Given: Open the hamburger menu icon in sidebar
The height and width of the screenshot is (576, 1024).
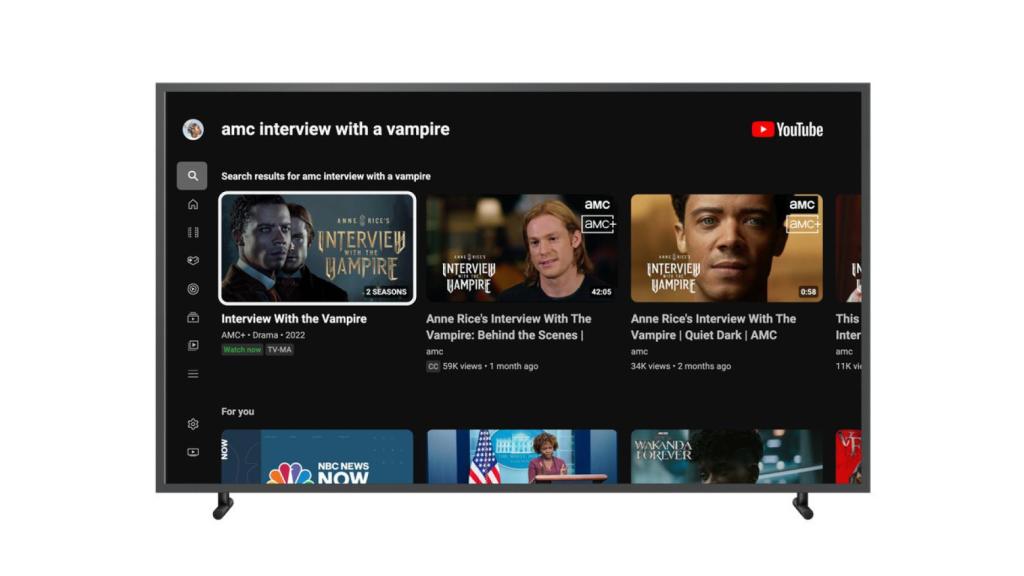Looking at the screenshot, I should [x=192, y=373].
